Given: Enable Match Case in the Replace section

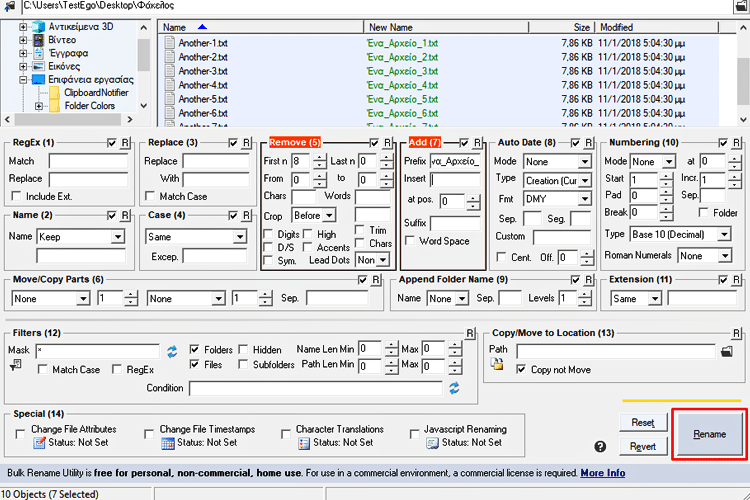Looking at the screenshot, I should click(x=150, y=197).
